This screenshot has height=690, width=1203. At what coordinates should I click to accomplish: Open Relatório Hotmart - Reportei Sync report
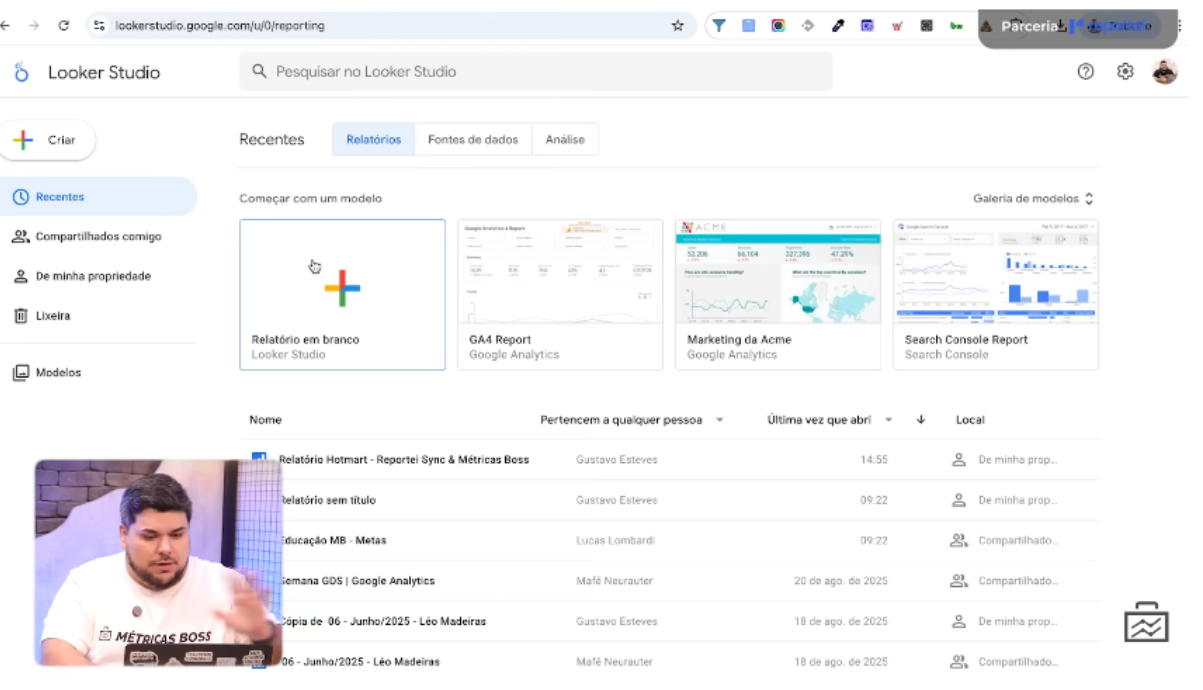404,460
